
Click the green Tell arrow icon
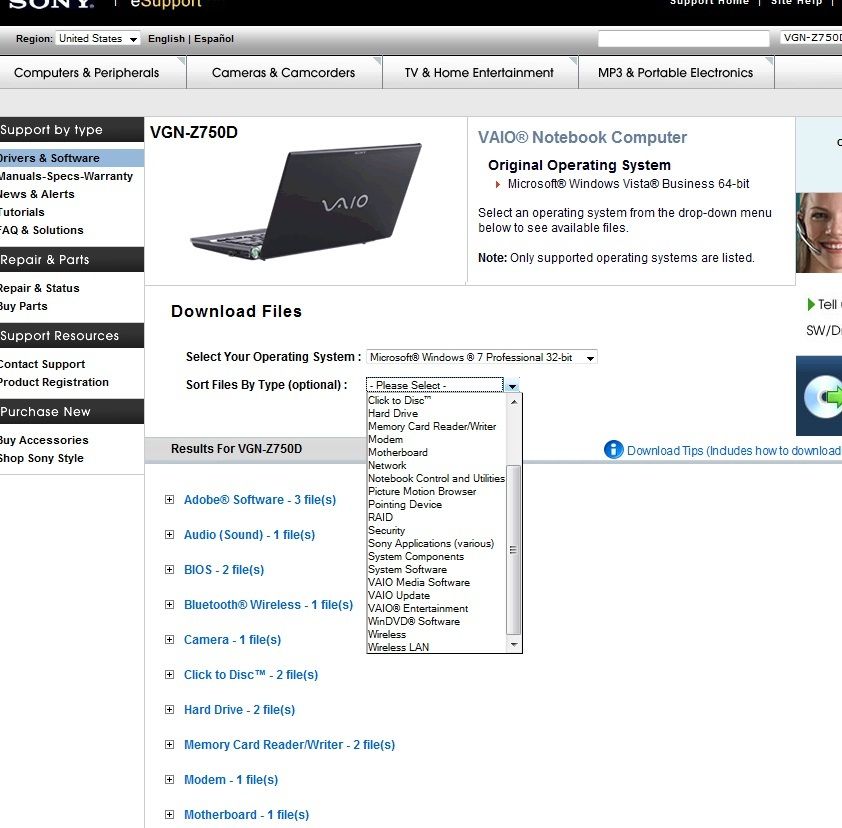coord(811,304)
